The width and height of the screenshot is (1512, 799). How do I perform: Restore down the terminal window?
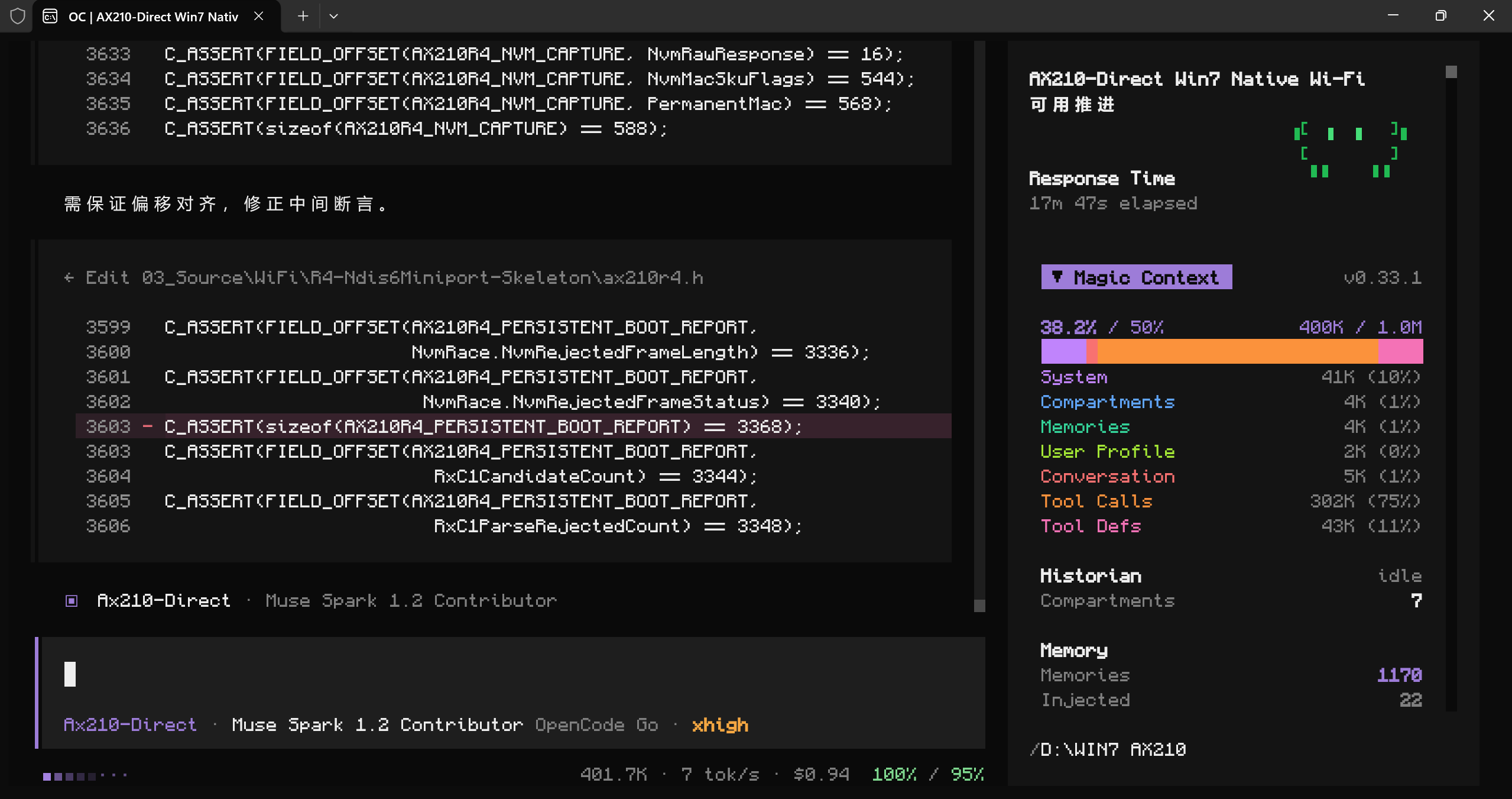tap(1440, 16)
